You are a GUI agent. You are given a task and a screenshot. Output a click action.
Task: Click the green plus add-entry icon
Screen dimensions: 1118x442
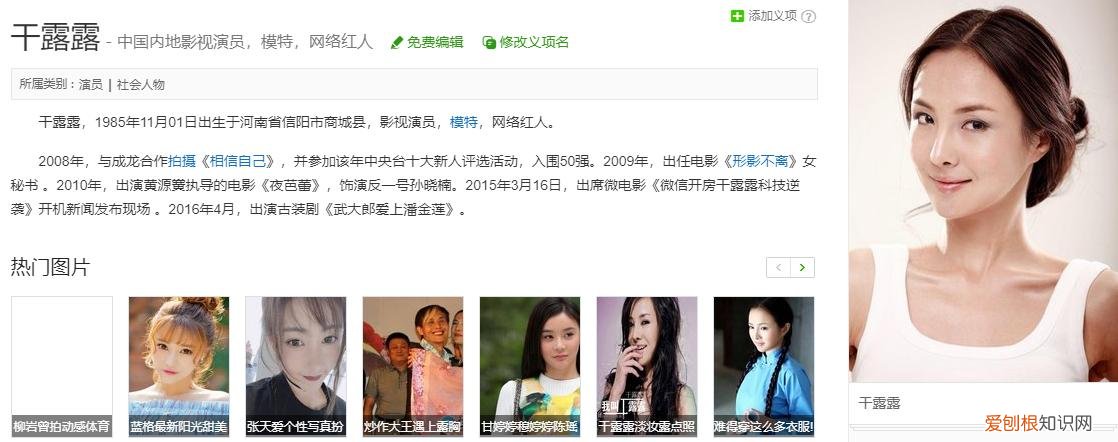click(x=737, y=16)
